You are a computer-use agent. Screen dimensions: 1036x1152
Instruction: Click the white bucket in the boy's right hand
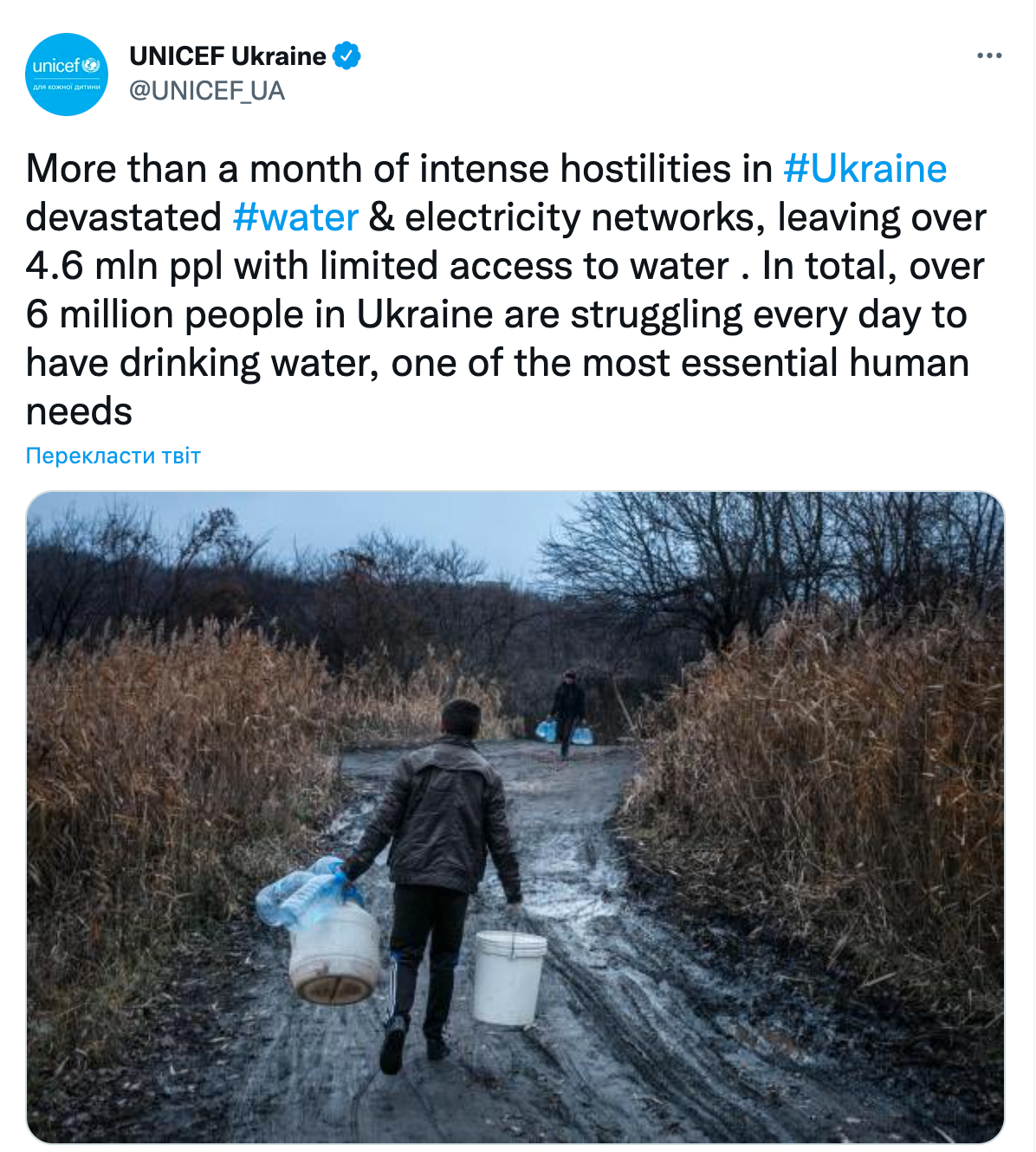(509, 977)
